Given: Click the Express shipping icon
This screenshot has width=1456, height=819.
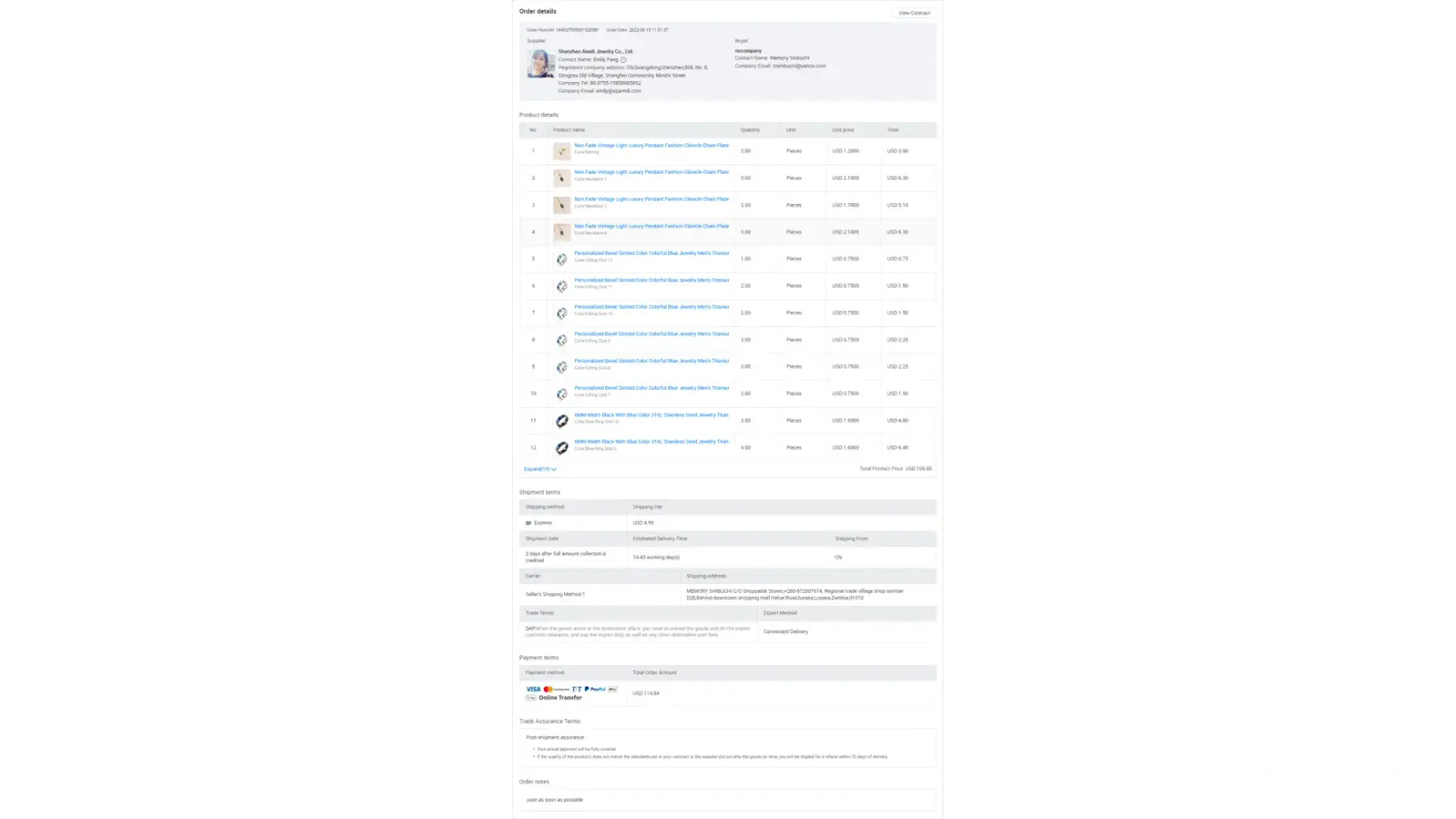Looking at the screenshot, I should pos(528,523).
